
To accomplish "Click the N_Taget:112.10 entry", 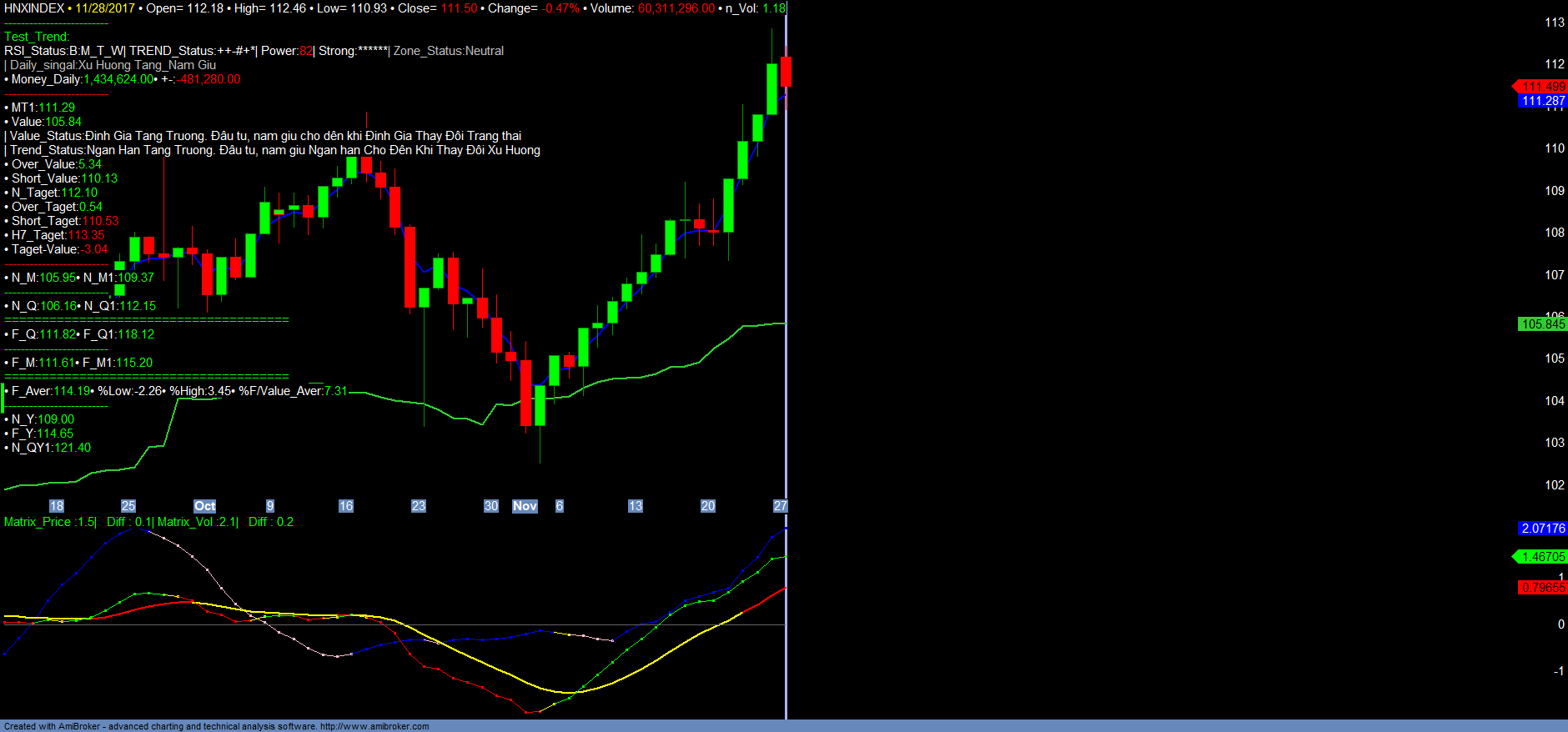I will pos(54,193).
